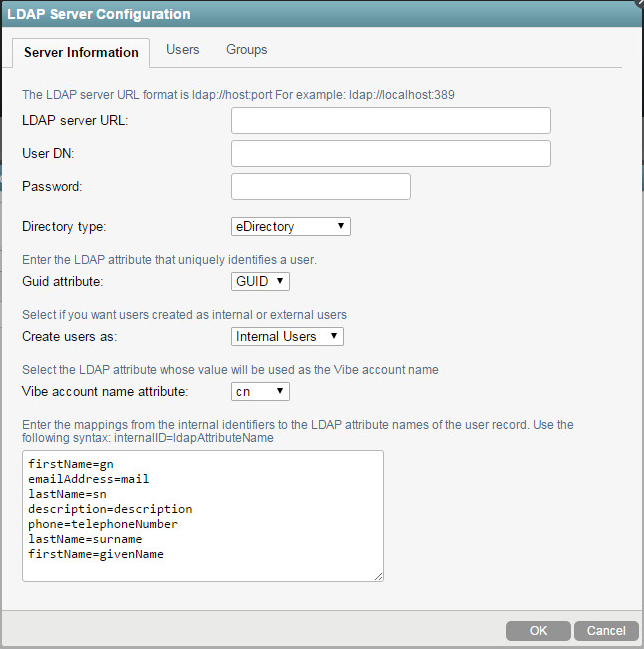This screenshot has width=644, height=649.
Task: Focus the User DN text box
Action: (390, 154)
